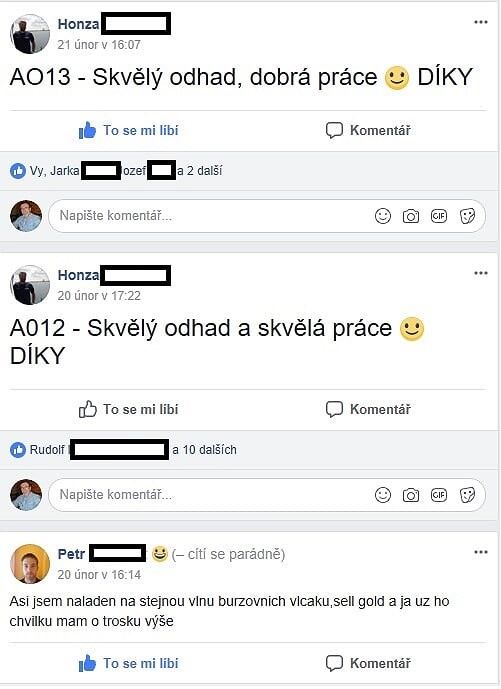Insert a GIF in first comment box

tap(439, 216)
